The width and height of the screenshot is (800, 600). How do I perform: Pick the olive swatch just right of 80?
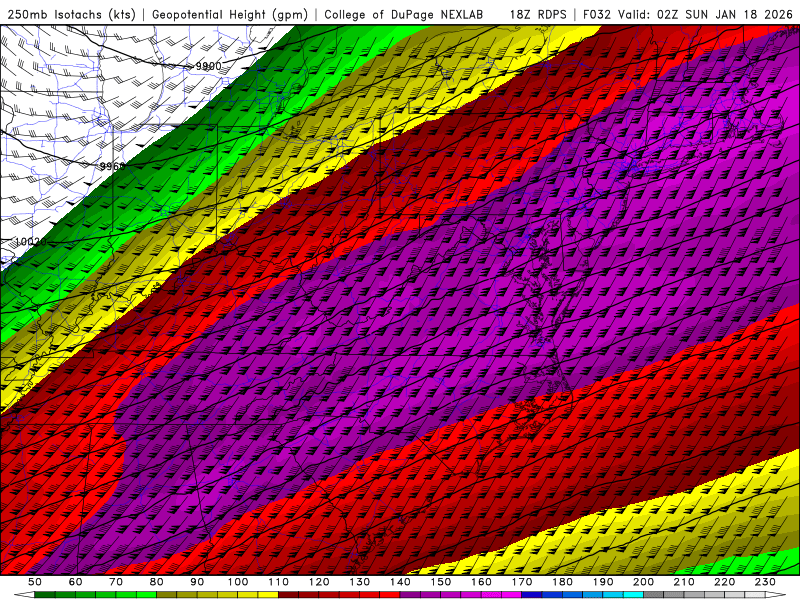click(166, 594)
